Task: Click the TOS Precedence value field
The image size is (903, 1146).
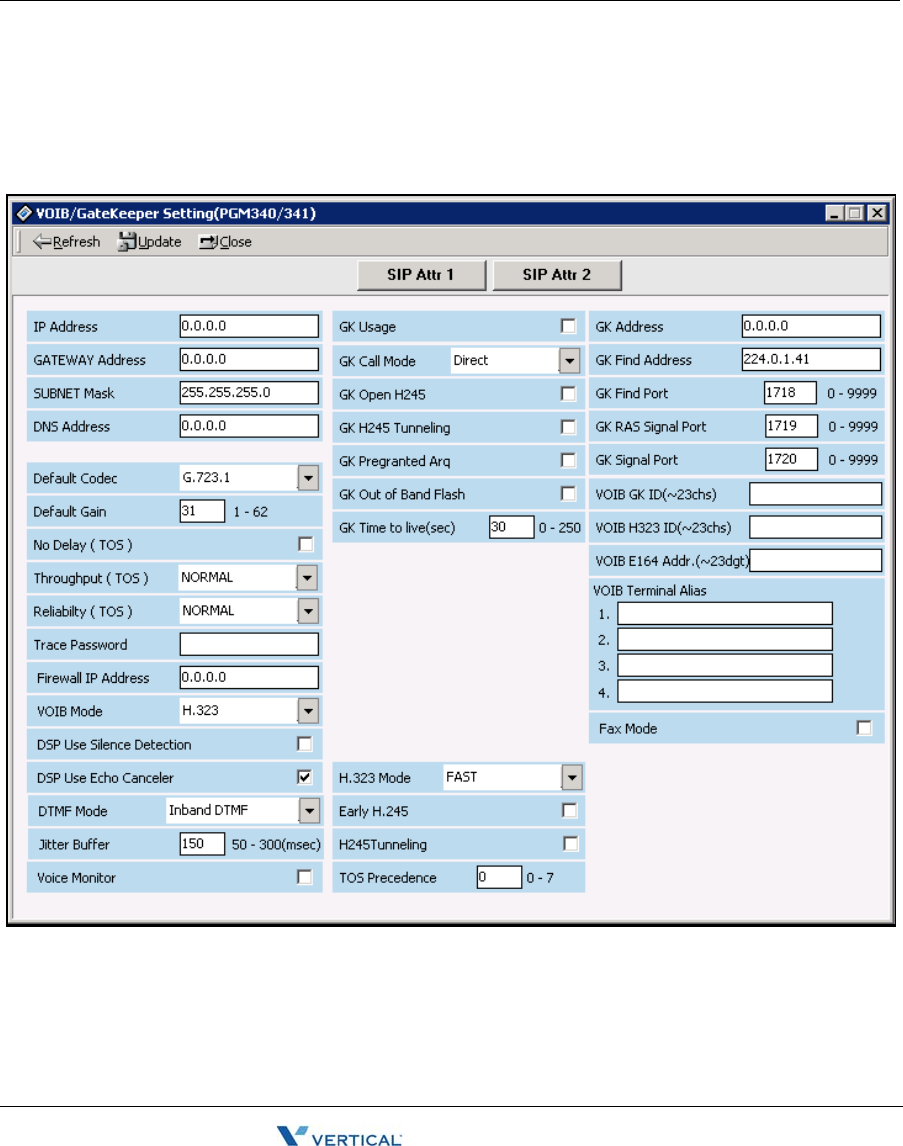Action: coord(500,877)
